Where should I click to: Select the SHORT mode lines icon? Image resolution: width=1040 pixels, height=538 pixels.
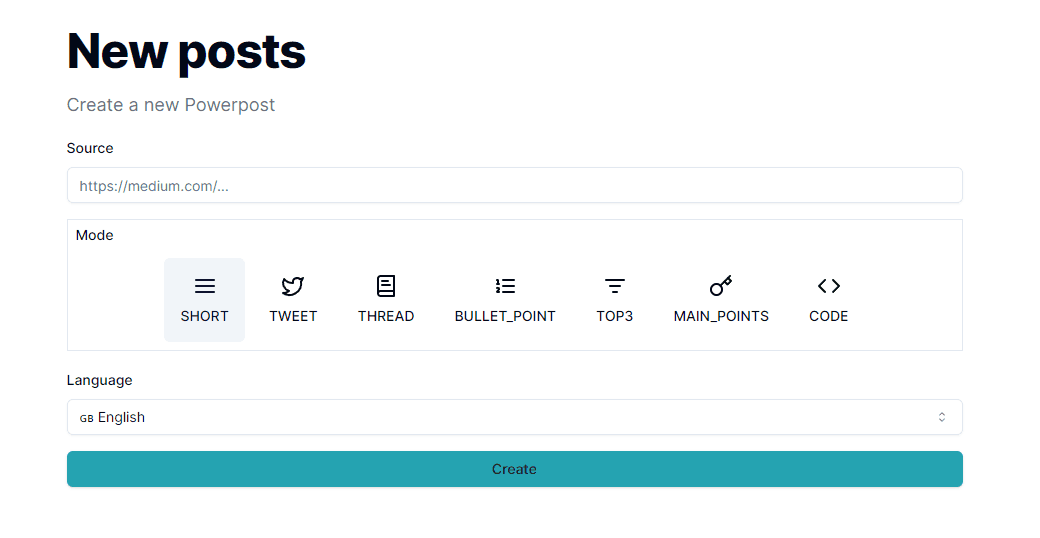[205, 286]
